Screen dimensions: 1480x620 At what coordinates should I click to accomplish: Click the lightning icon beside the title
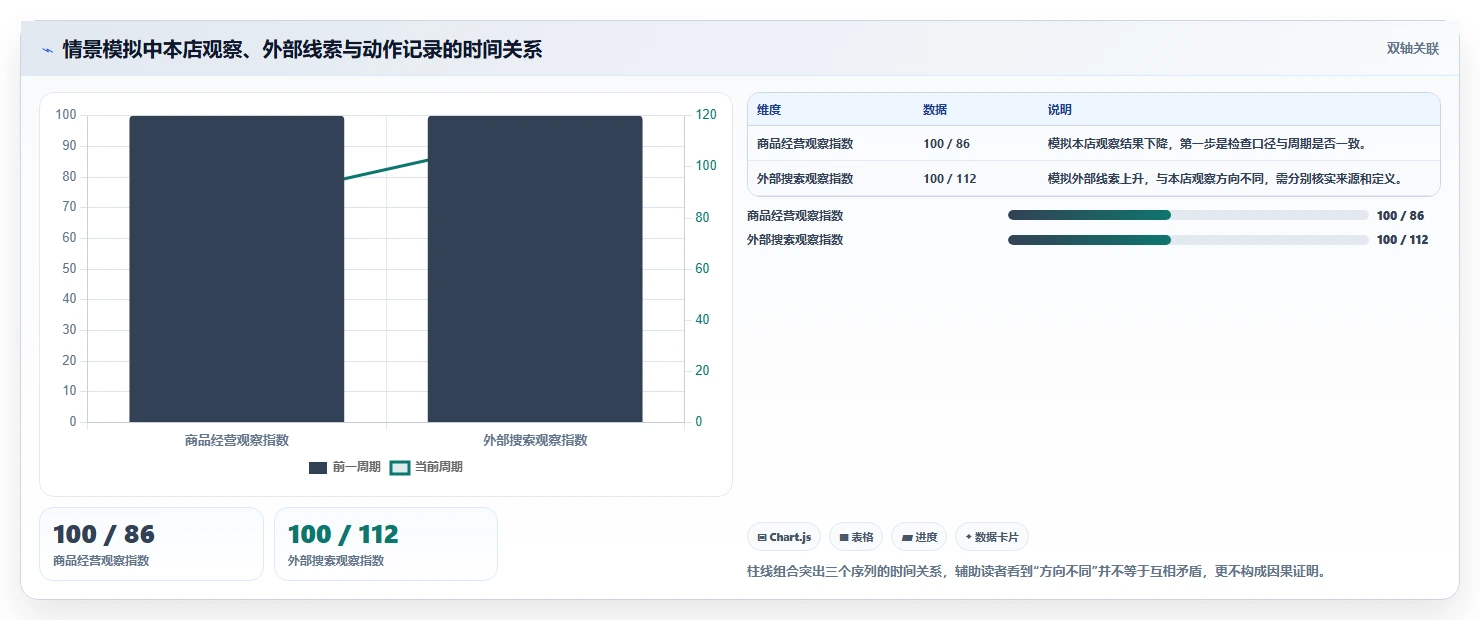pyautogui.click(x=47, y=50)
